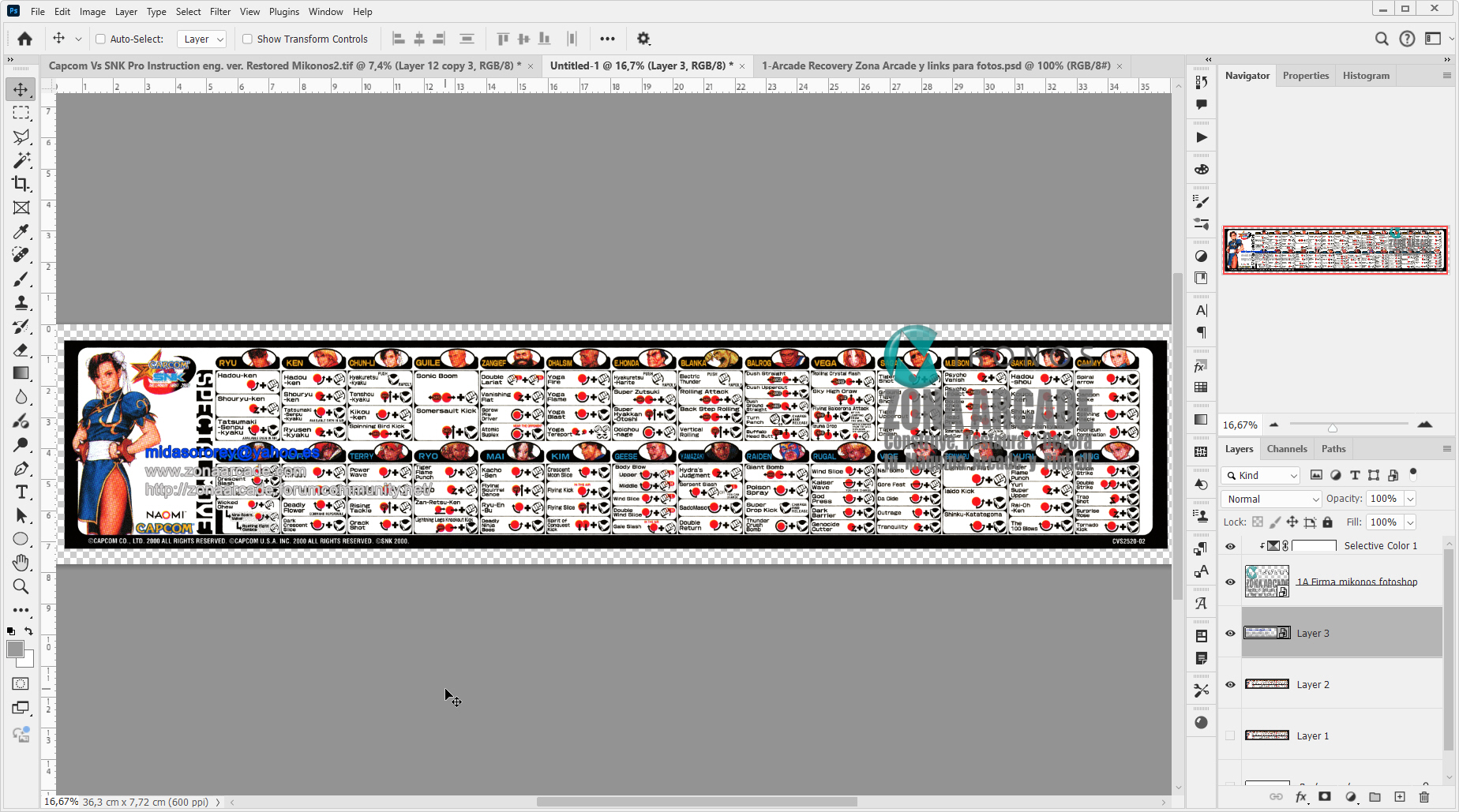This screenshot has width=1459, height=812.
Task: Open the Filter menu
Action: pyautogui.click(x=219, y=12)
